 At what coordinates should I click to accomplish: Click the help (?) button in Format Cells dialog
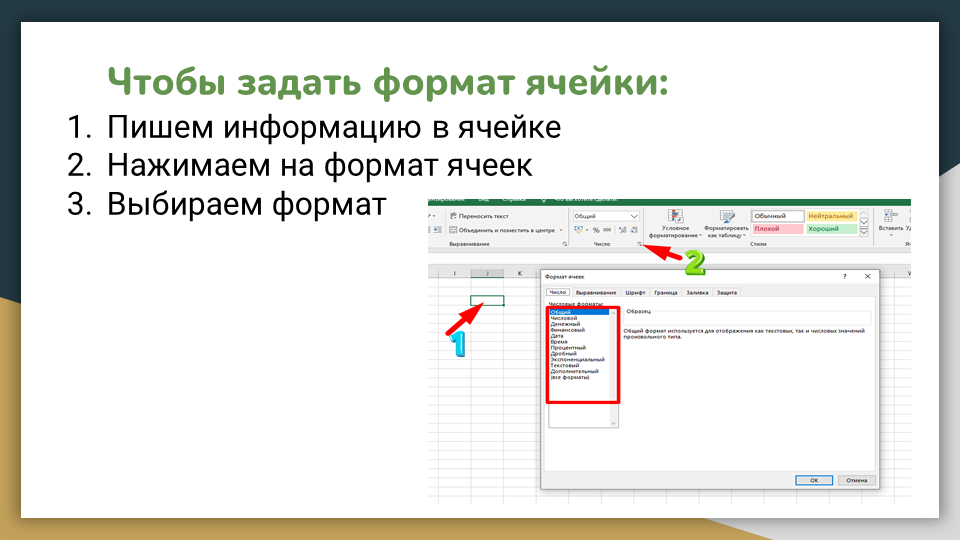click(845, 277)
